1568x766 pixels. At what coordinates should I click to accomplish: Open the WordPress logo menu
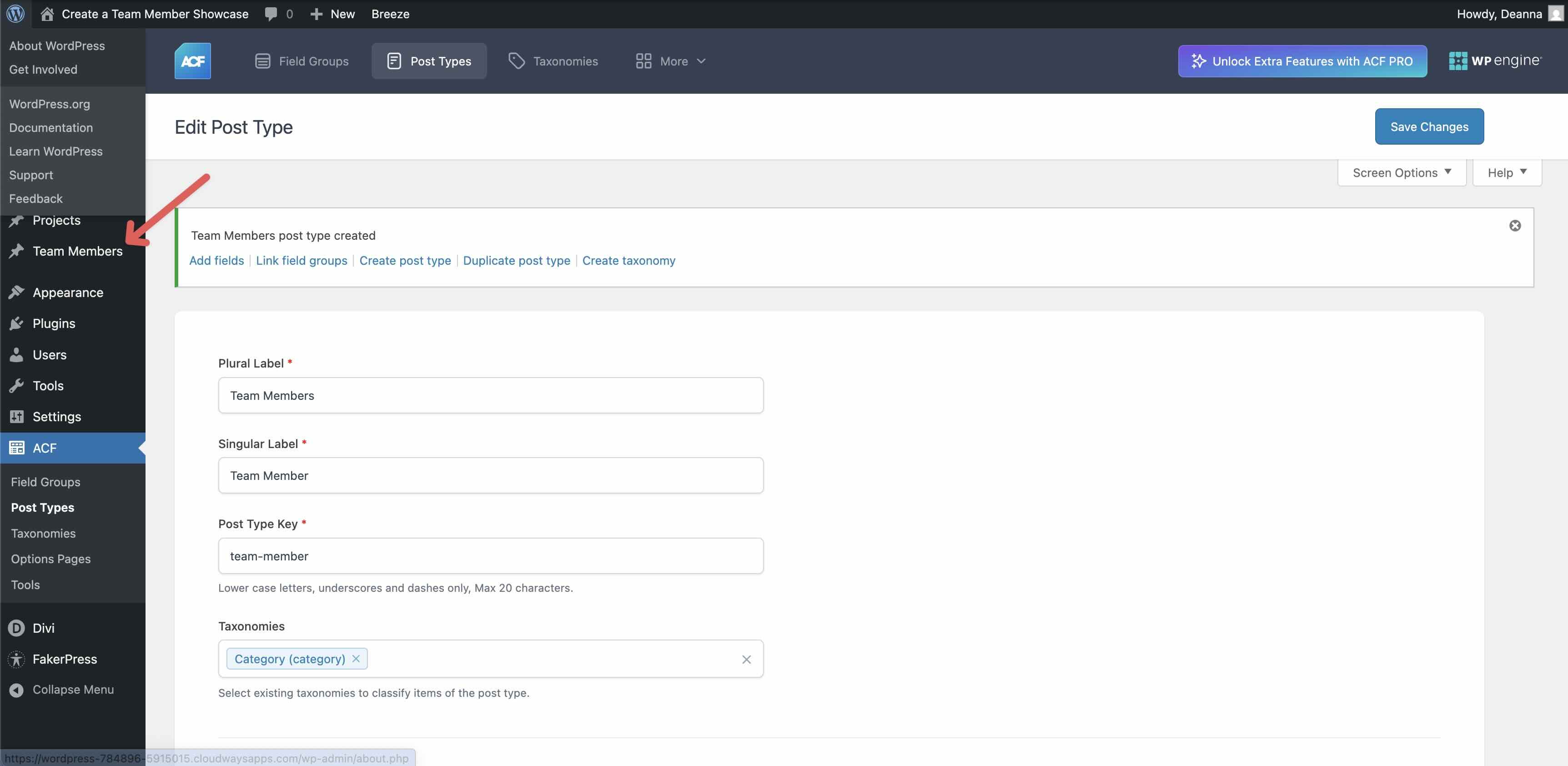coord(15,13)
